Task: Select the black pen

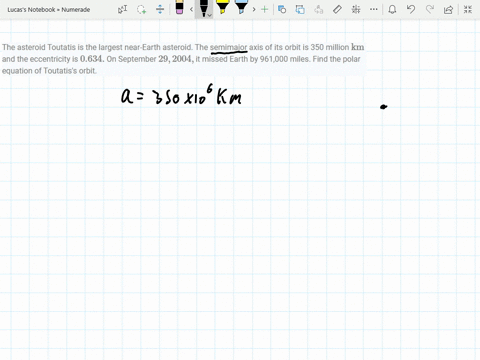Action: [x=203, y=8]
